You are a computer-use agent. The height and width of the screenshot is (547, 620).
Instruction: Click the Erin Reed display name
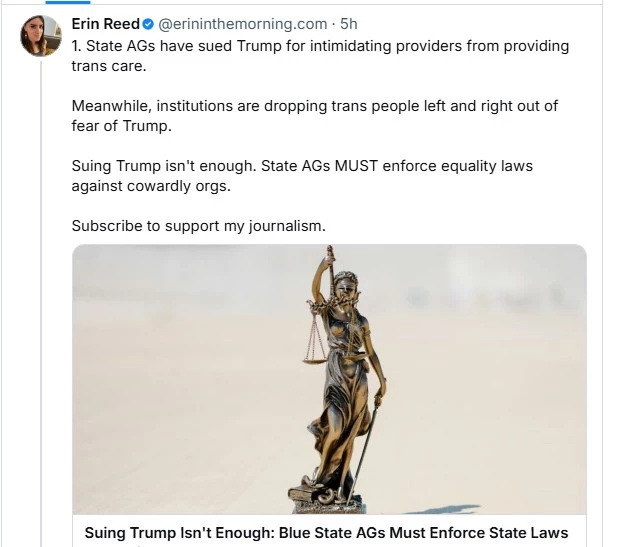105,24
